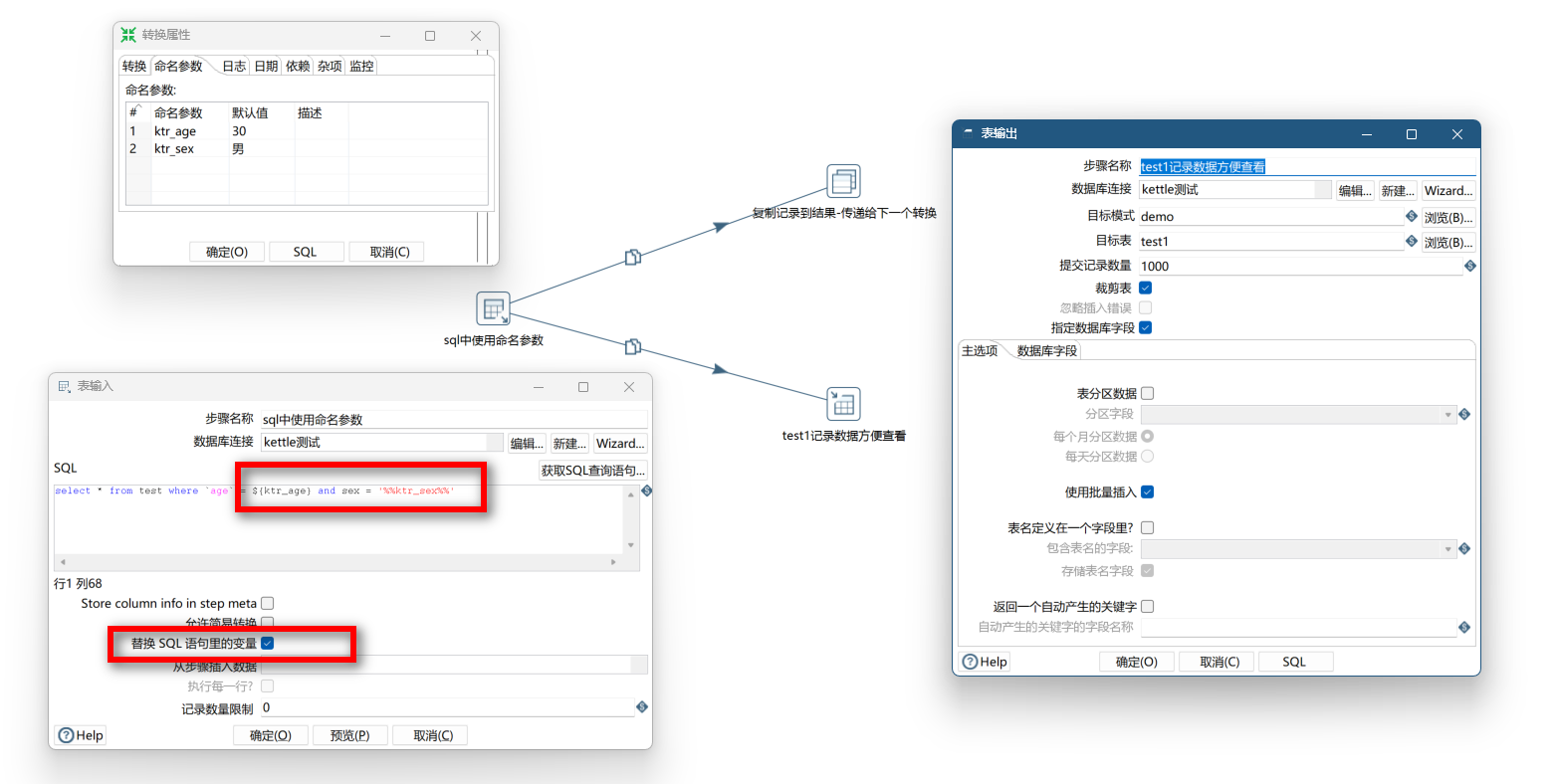1556x784 pixels.
Task: Check Store column info in step meta
Action: pos(266,603)
